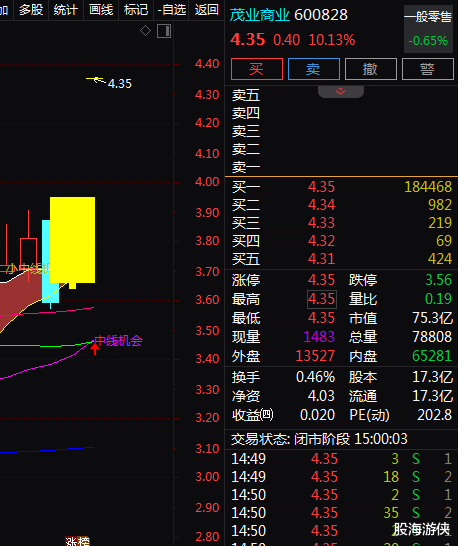
Task: Click the red 买 buy button
Action: [257, 69]
